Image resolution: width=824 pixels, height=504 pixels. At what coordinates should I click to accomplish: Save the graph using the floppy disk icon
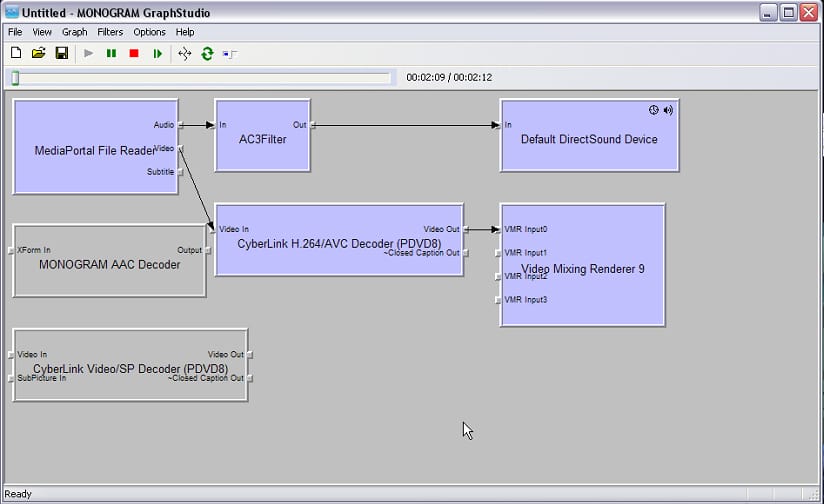tap(62, 53)
